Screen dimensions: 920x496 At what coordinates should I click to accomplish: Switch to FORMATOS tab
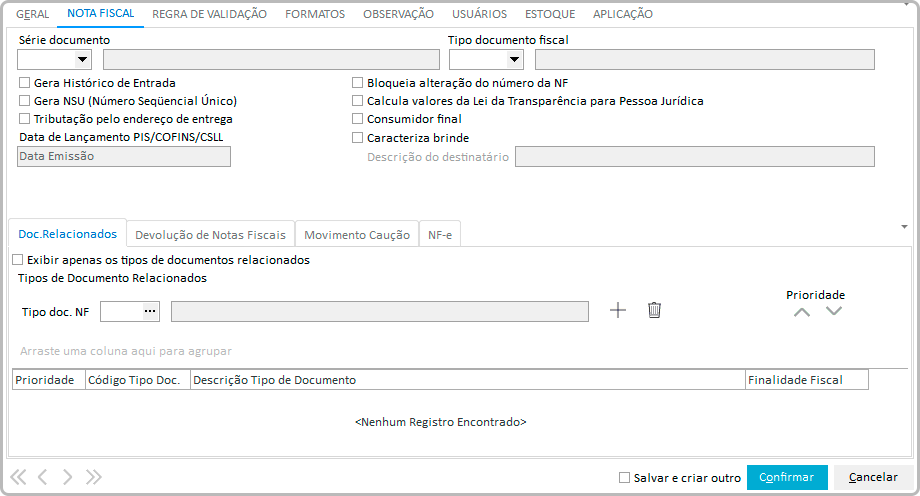click(315, 14)
